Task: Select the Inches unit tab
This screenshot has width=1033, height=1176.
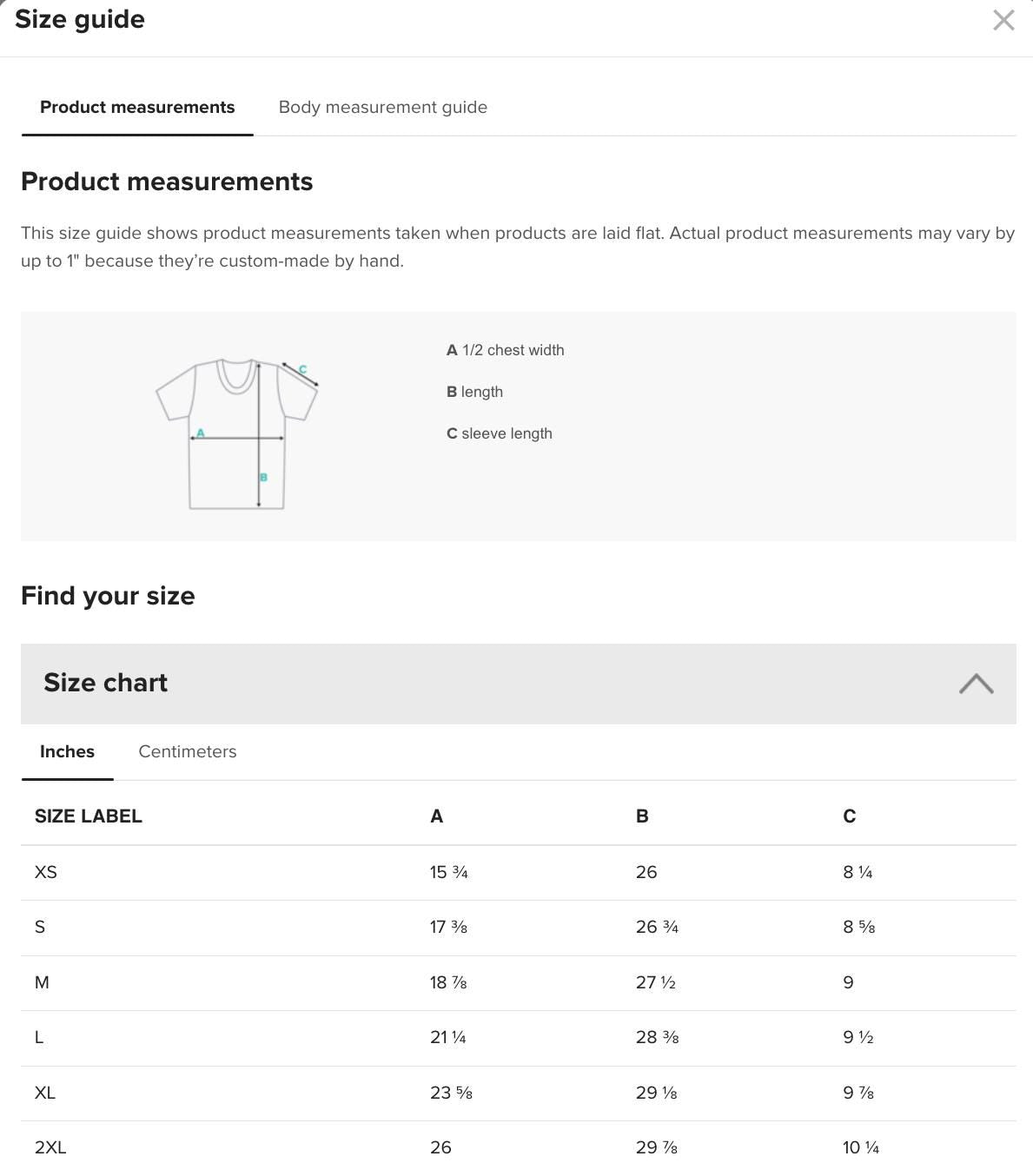Action: [x=67, y=752]
